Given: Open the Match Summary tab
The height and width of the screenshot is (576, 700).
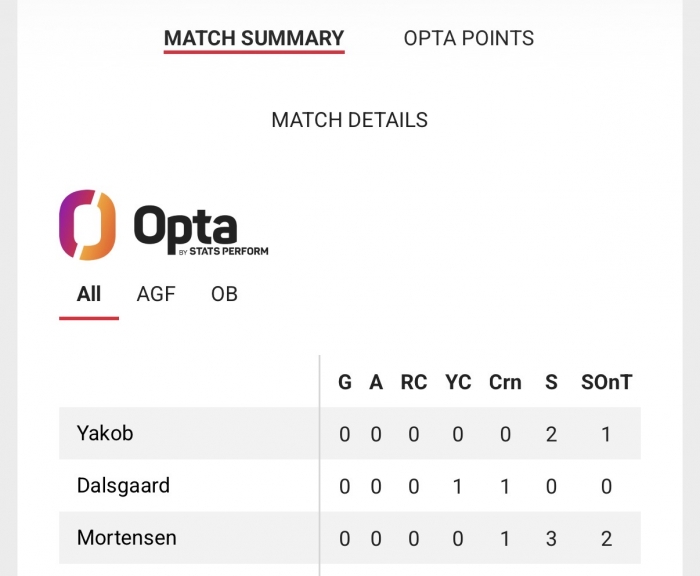Looking at the screenshot, I should point(254,39).
